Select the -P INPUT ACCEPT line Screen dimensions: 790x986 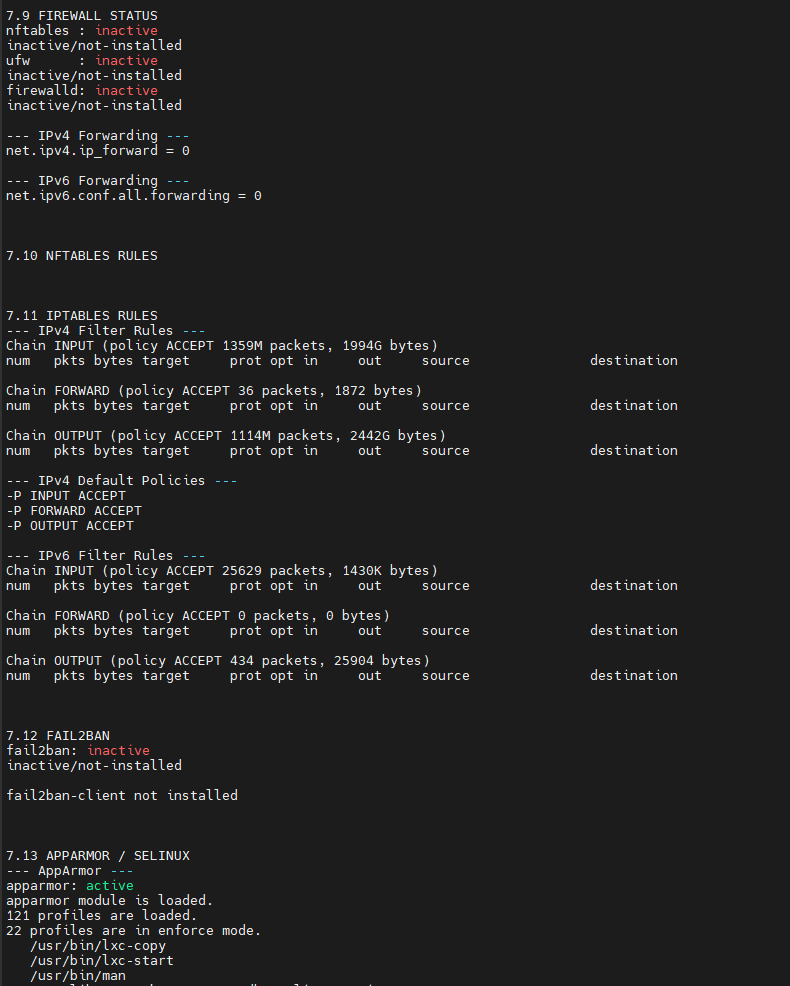click(66, 496)
